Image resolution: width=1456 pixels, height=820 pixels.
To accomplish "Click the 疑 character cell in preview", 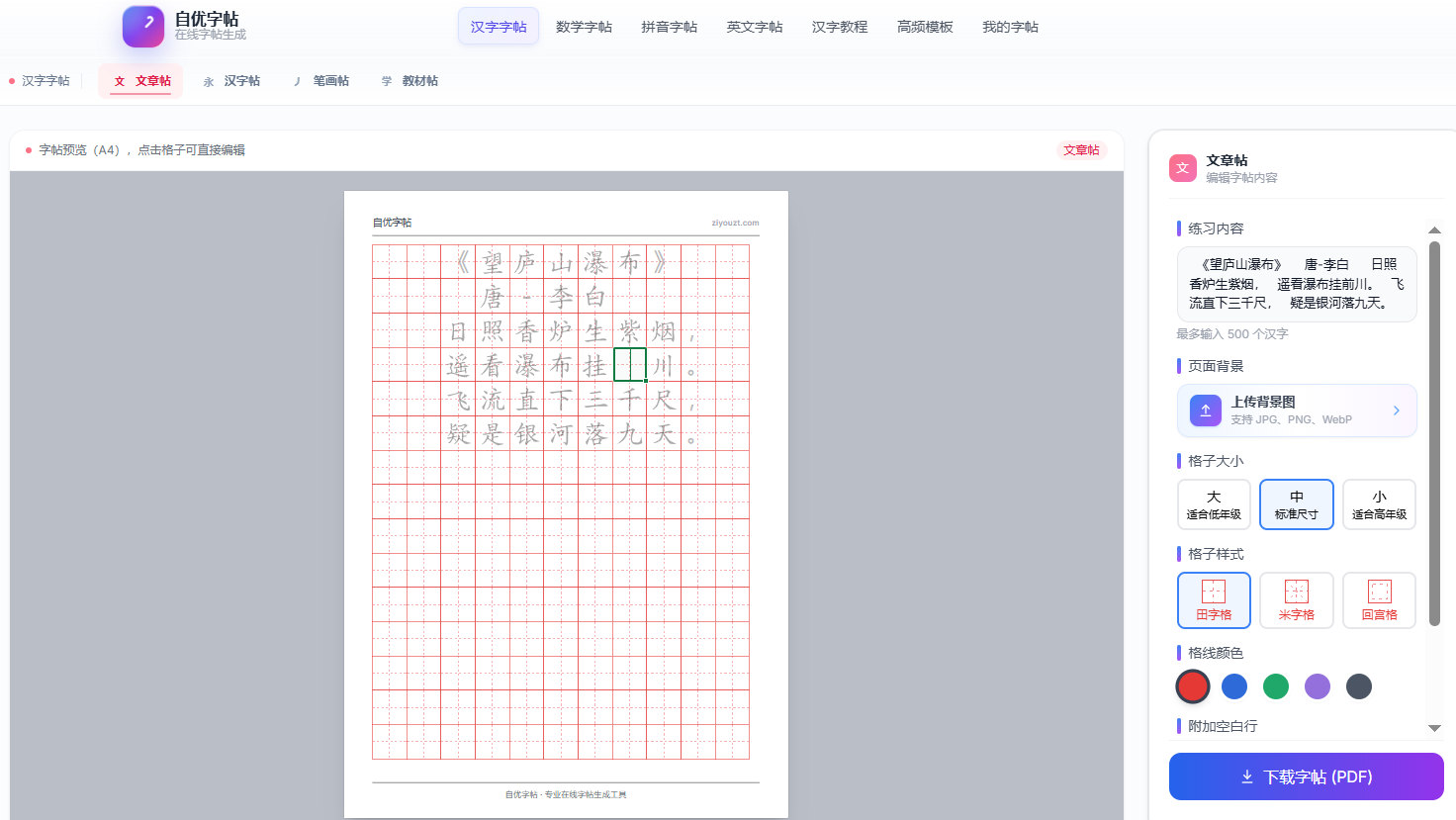I will point(458,433).
